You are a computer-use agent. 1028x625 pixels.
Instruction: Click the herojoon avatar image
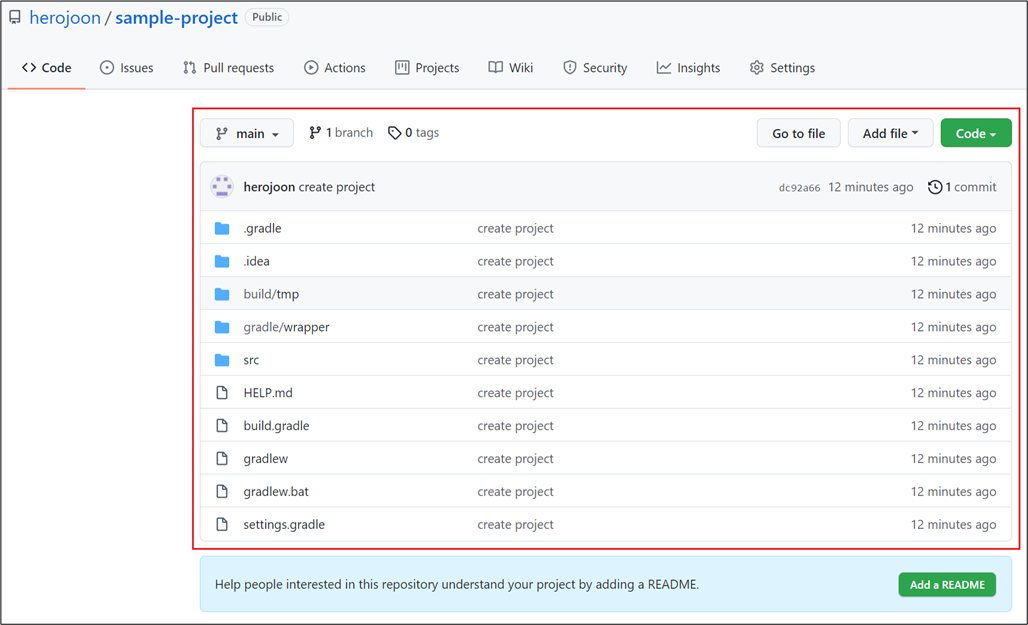(x=222, y=186)
